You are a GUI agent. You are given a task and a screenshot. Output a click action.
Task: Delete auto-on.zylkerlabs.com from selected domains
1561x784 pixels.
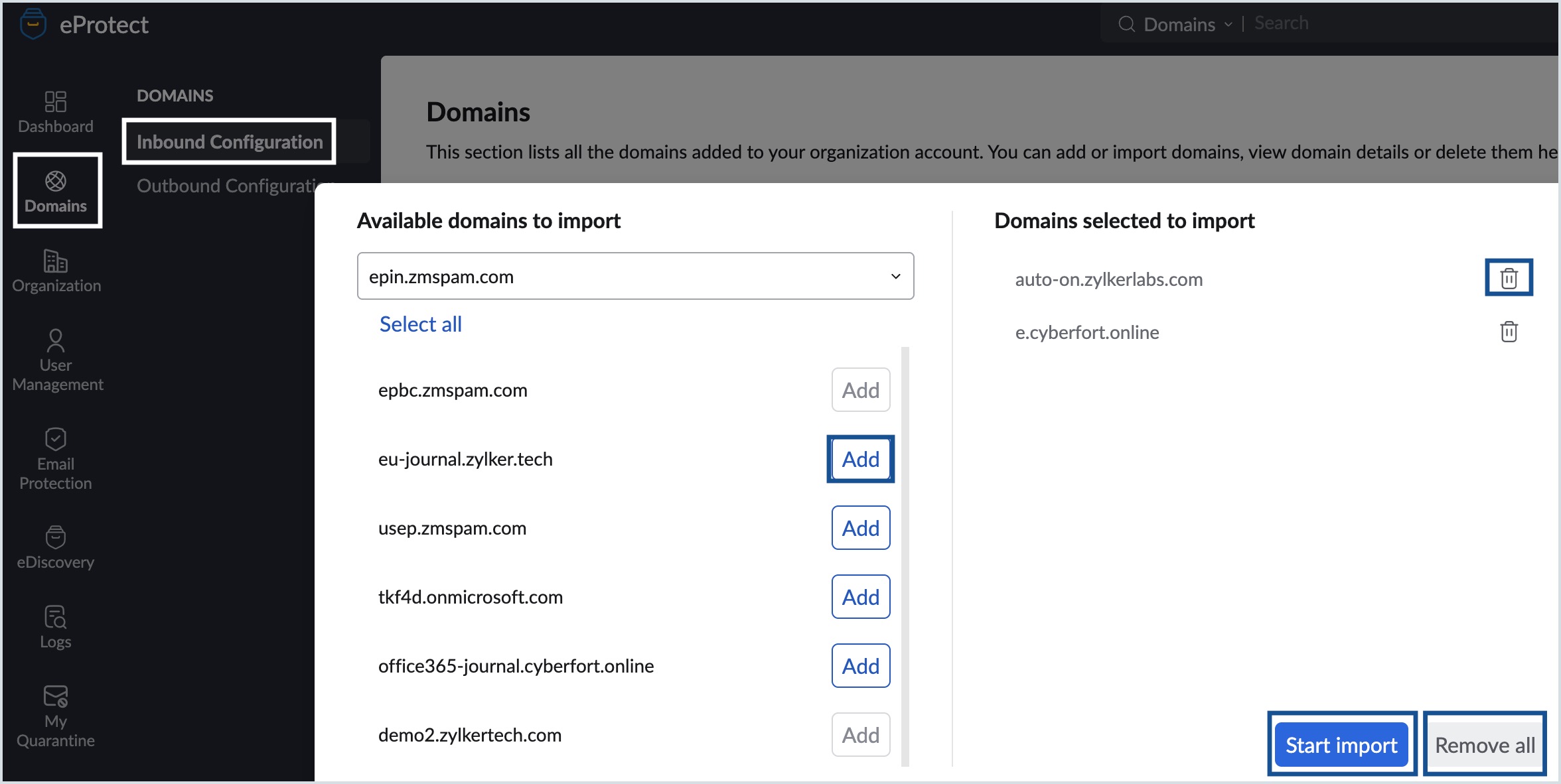(x=1509, y=278)
